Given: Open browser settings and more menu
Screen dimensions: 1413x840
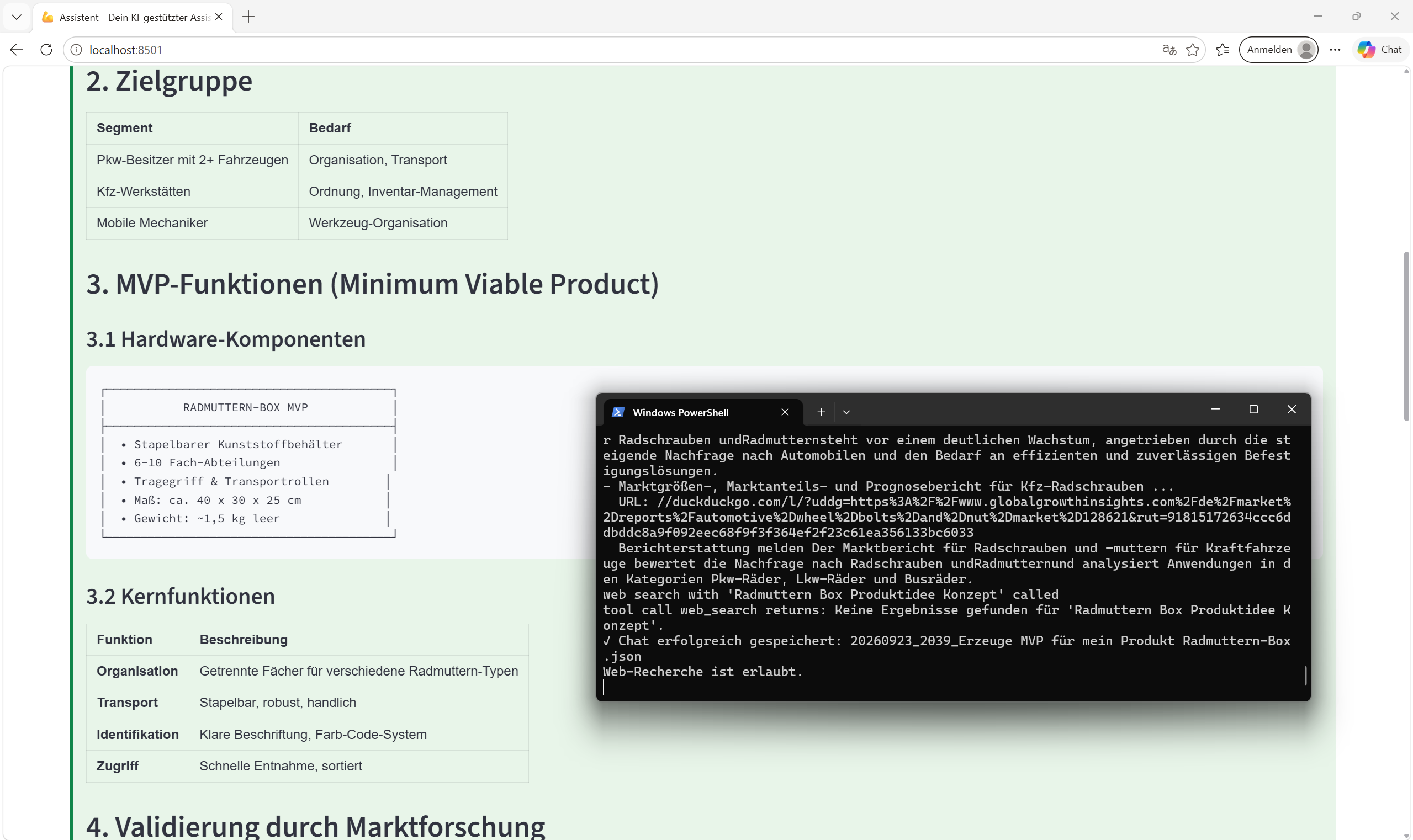Looking at the screenshot, I should click(1335, 50).
